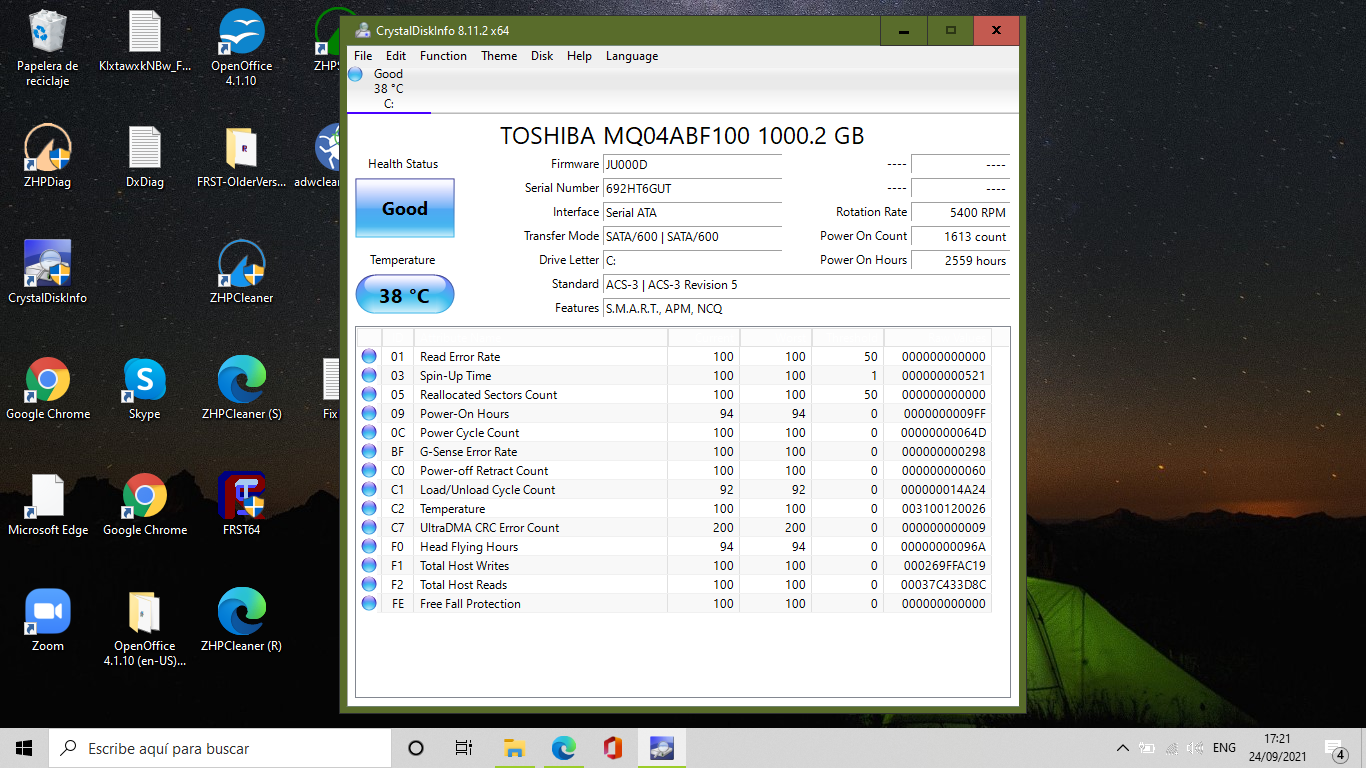
Task: Show hidden system tray icons
Action: pyautogui.click(x=1123, y=748)
